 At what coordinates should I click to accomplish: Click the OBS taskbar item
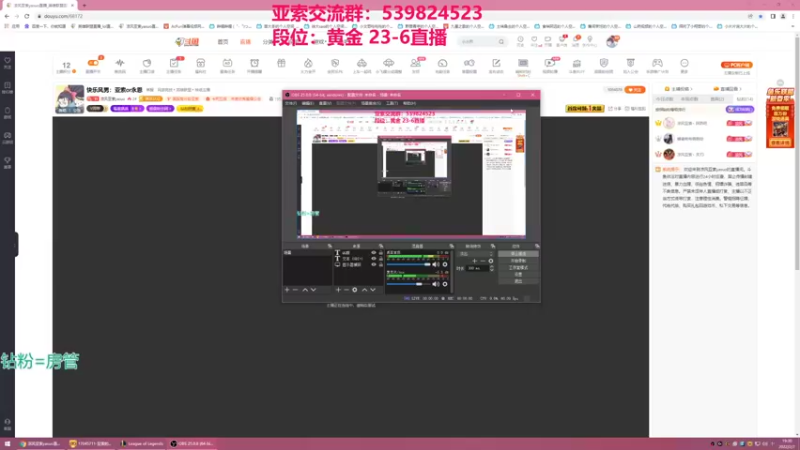coord(192,443)
